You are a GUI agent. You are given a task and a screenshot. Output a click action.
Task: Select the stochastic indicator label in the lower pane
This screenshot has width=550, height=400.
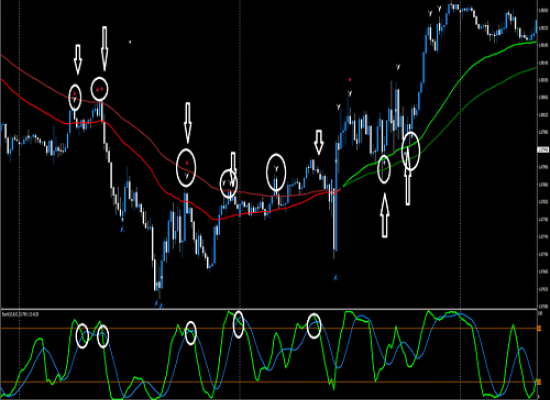click(x=20, y=314)
